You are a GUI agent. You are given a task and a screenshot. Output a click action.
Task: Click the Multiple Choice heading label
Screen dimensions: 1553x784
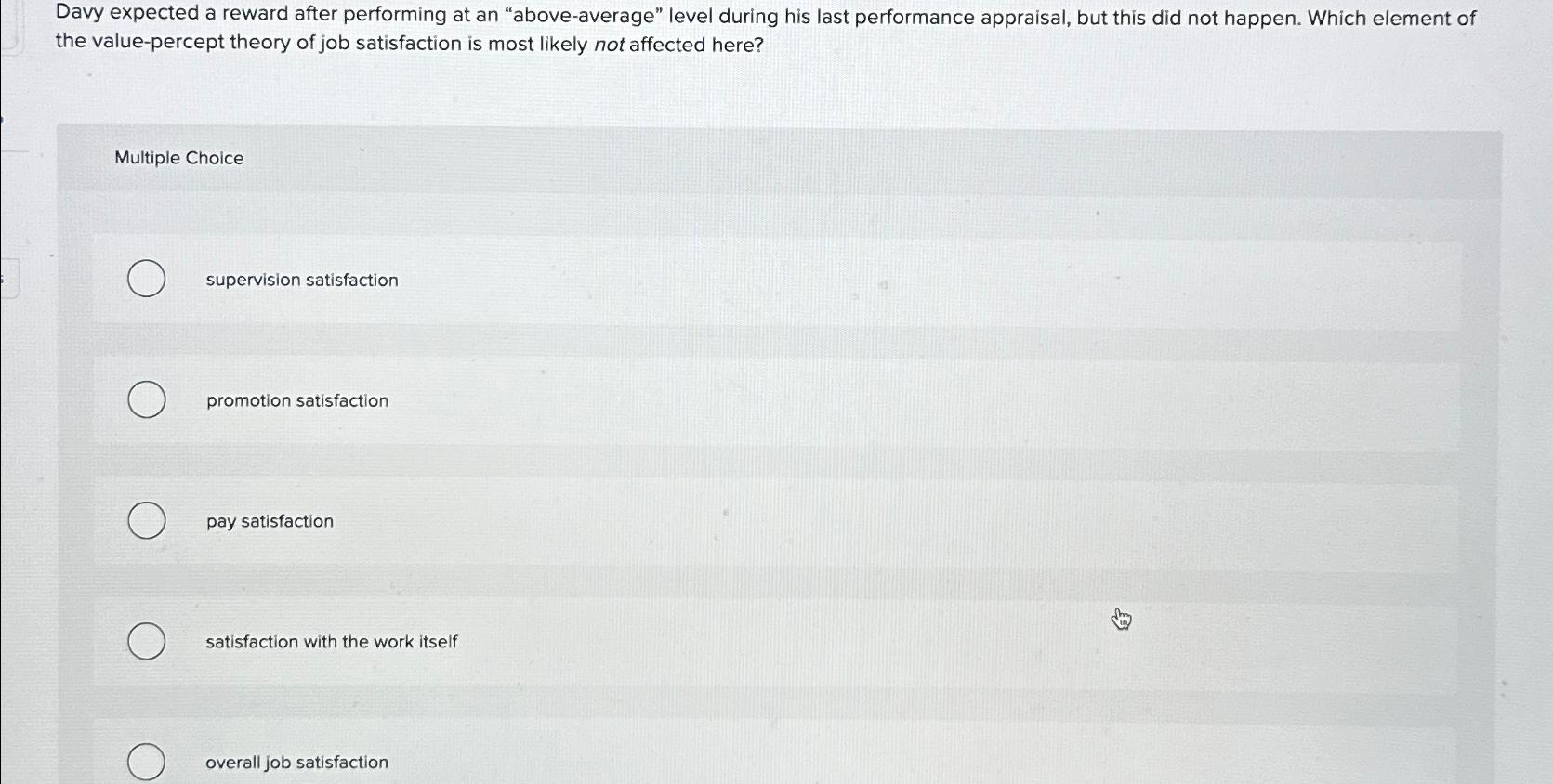(x=178, y=158)
